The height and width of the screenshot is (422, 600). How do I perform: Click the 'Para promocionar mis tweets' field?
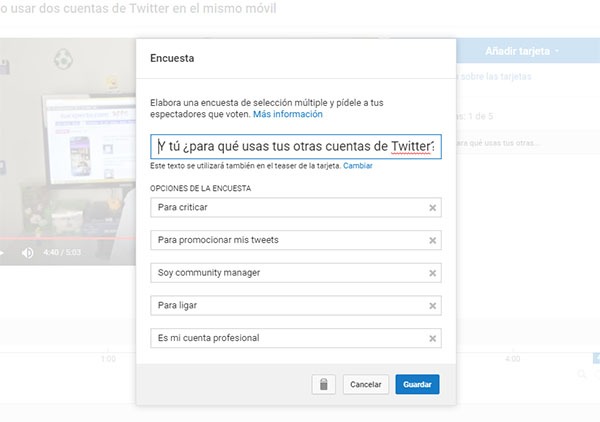(x=285, y=240)
